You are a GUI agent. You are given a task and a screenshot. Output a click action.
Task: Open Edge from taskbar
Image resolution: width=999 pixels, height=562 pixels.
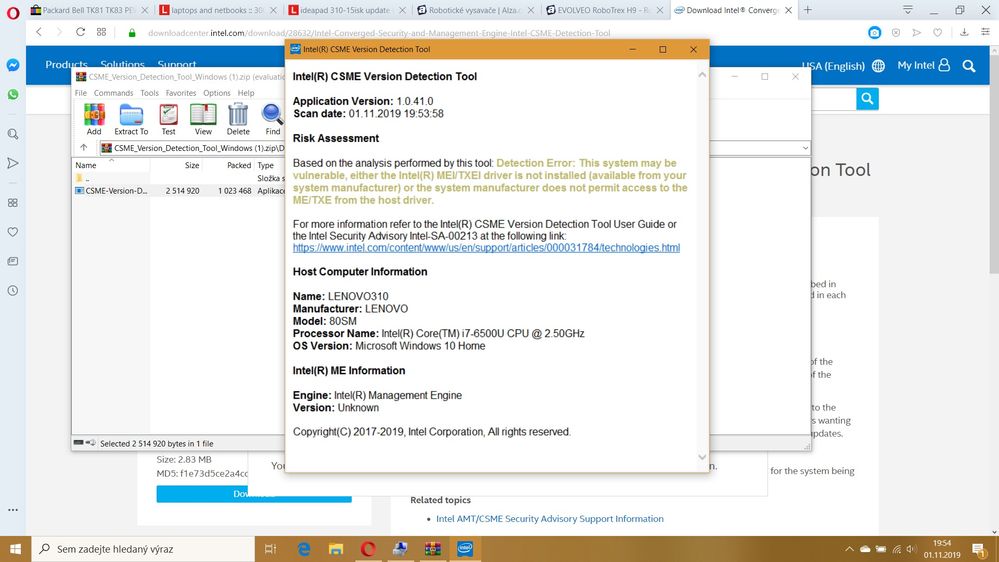tap(304, 549)
